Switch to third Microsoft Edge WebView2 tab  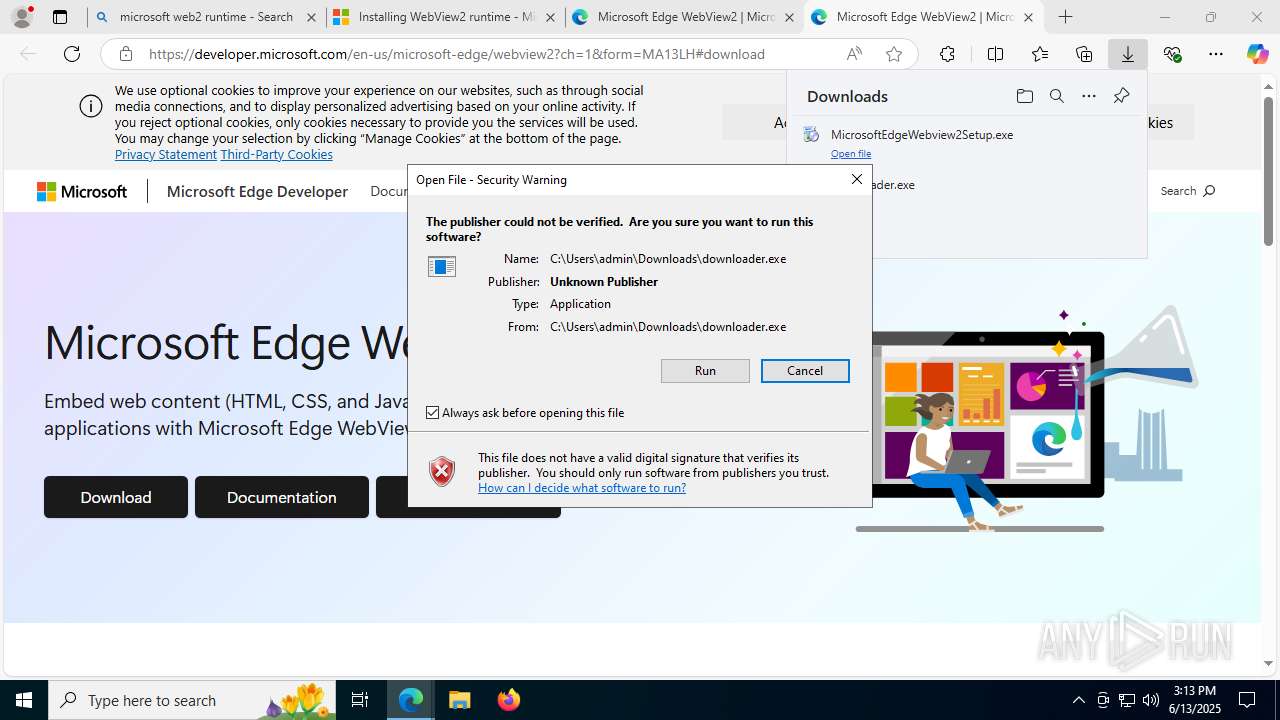(x=685, y=17)
